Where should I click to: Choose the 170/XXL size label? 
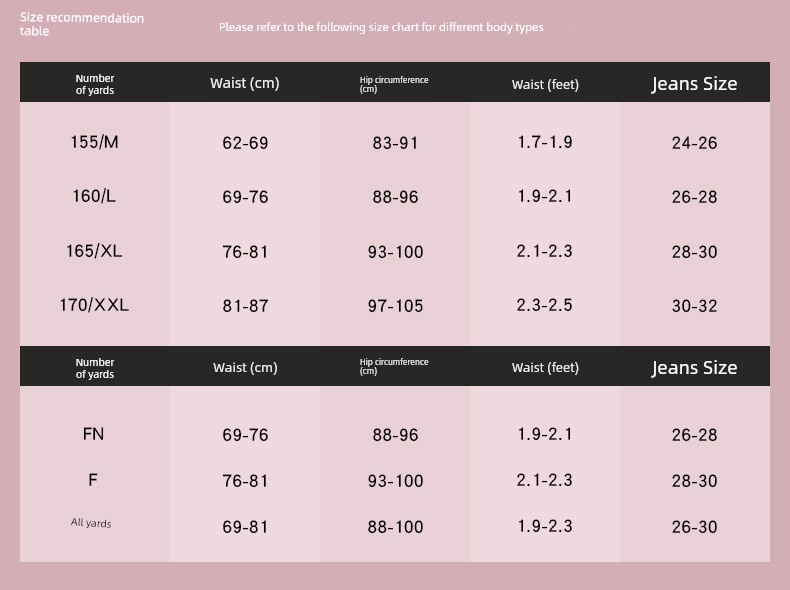tap(94, 305)
